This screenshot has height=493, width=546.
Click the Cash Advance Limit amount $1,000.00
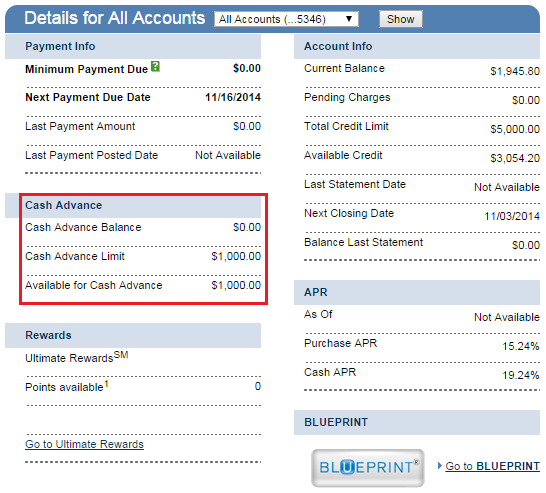[x=236, y=256]
